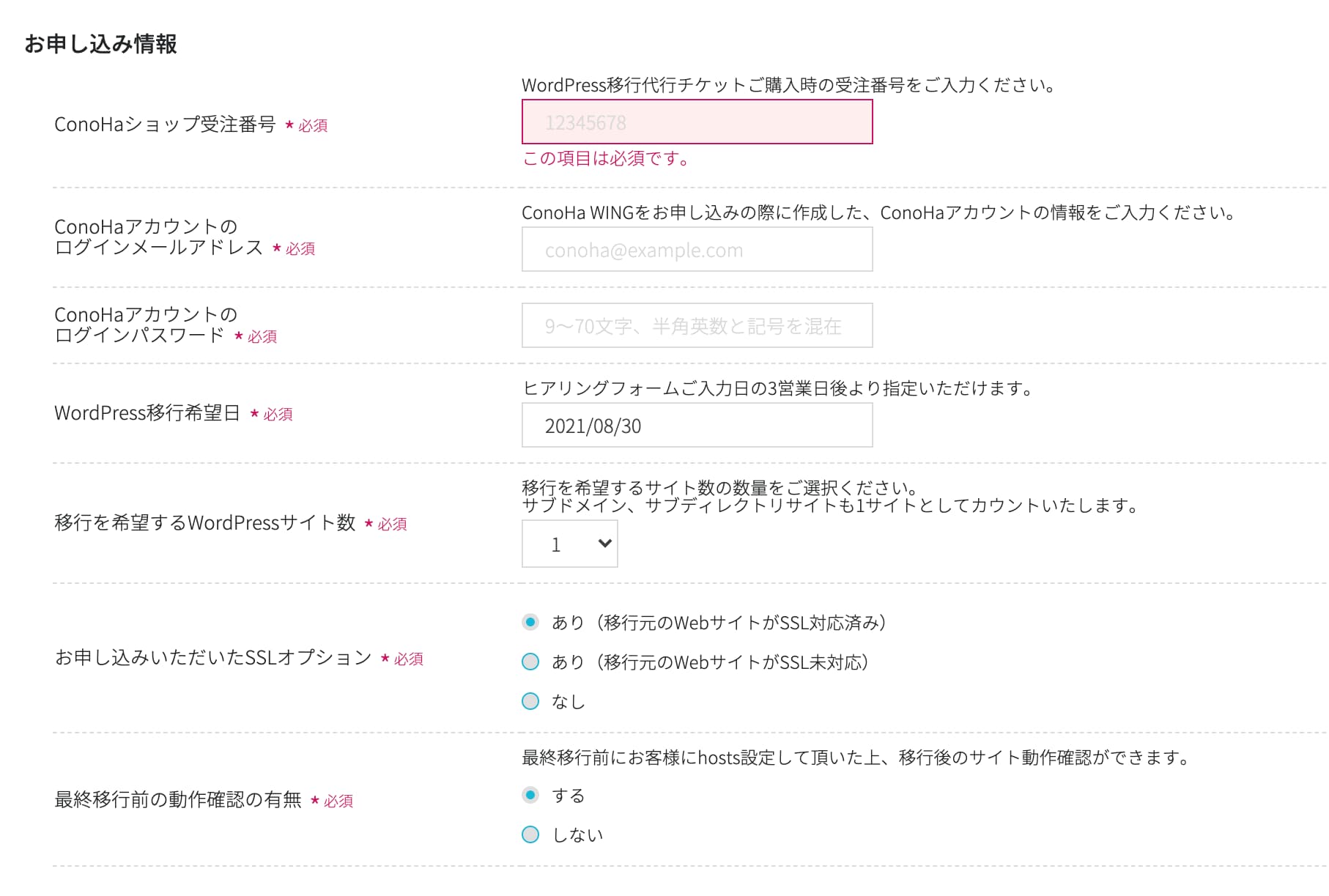The width and height of the screenshot is (1329, 896).
Task: Click the hint about WordPress移行代行チケット order number
Action: (x=789, y=85)
